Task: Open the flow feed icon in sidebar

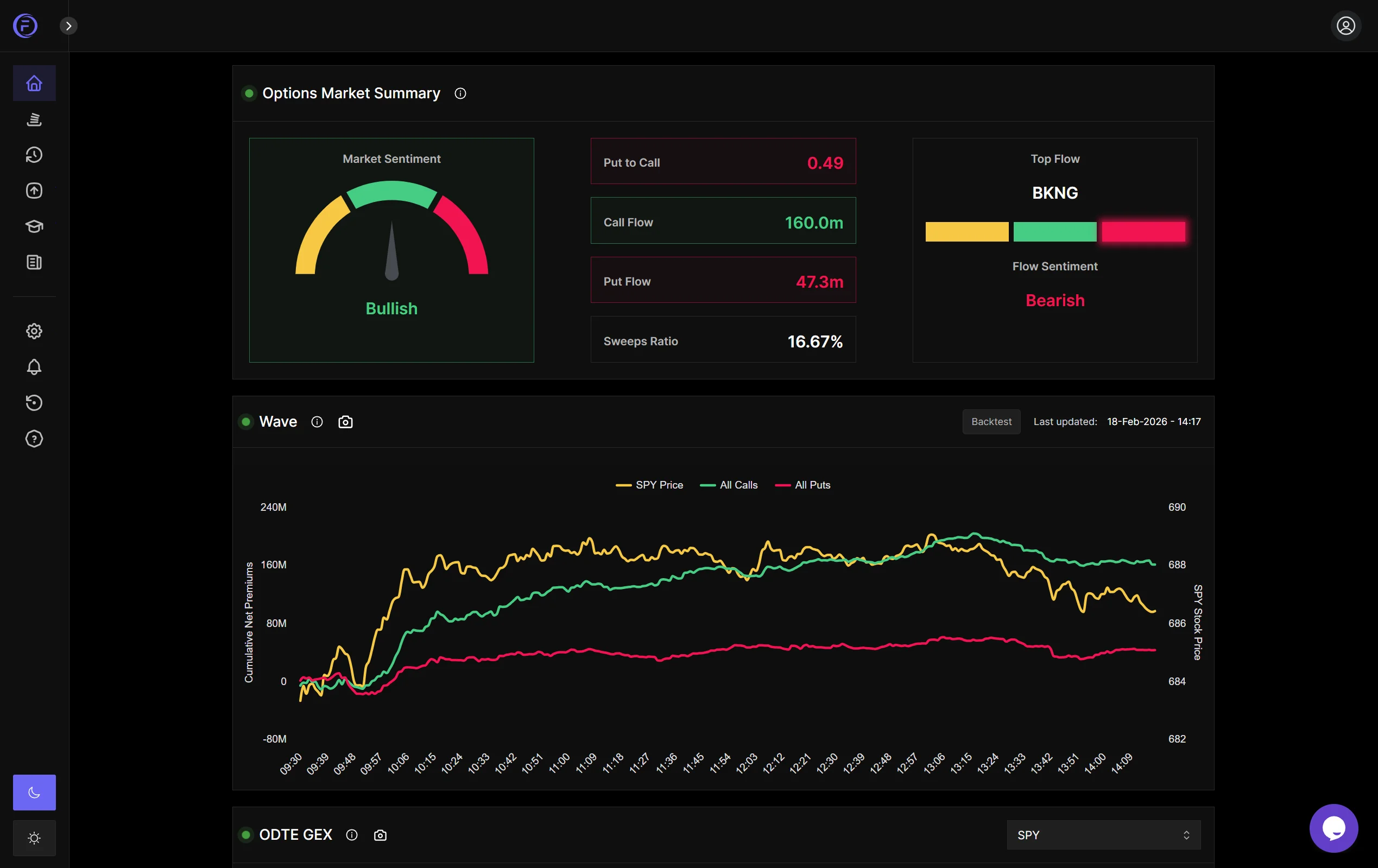Action: [34, 119]
